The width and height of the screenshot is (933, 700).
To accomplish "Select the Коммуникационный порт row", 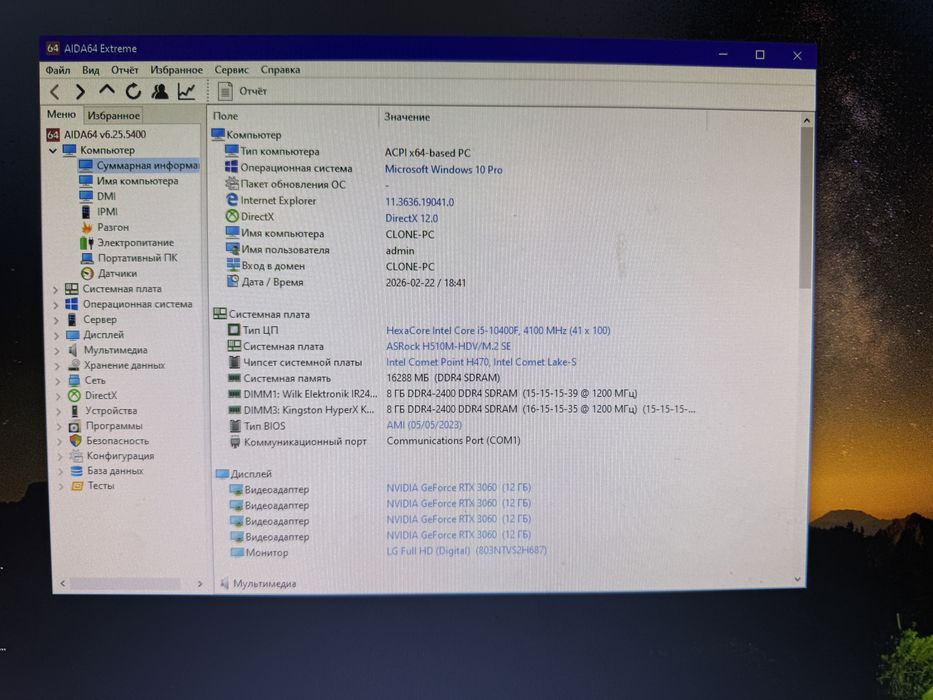I will click(458, 441).
